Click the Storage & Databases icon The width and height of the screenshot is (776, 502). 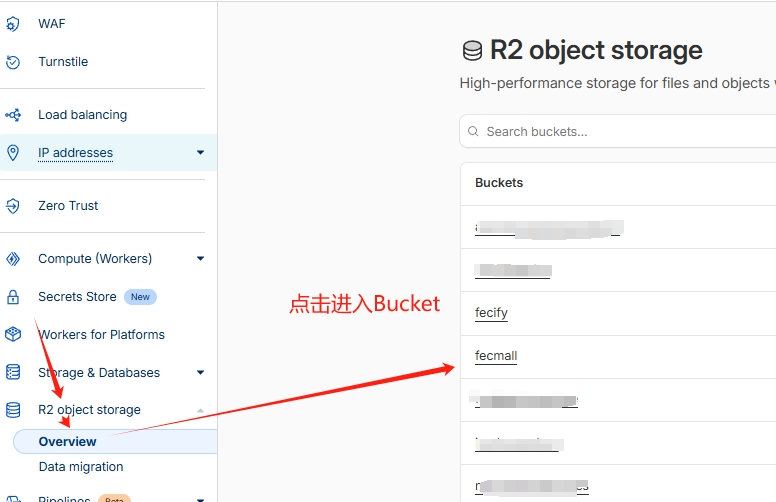[13, 373]
